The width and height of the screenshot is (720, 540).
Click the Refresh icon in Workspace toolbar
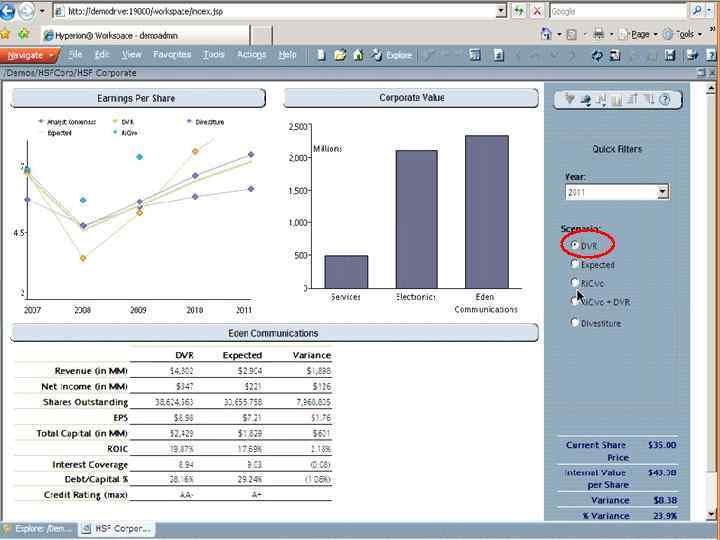596,56
